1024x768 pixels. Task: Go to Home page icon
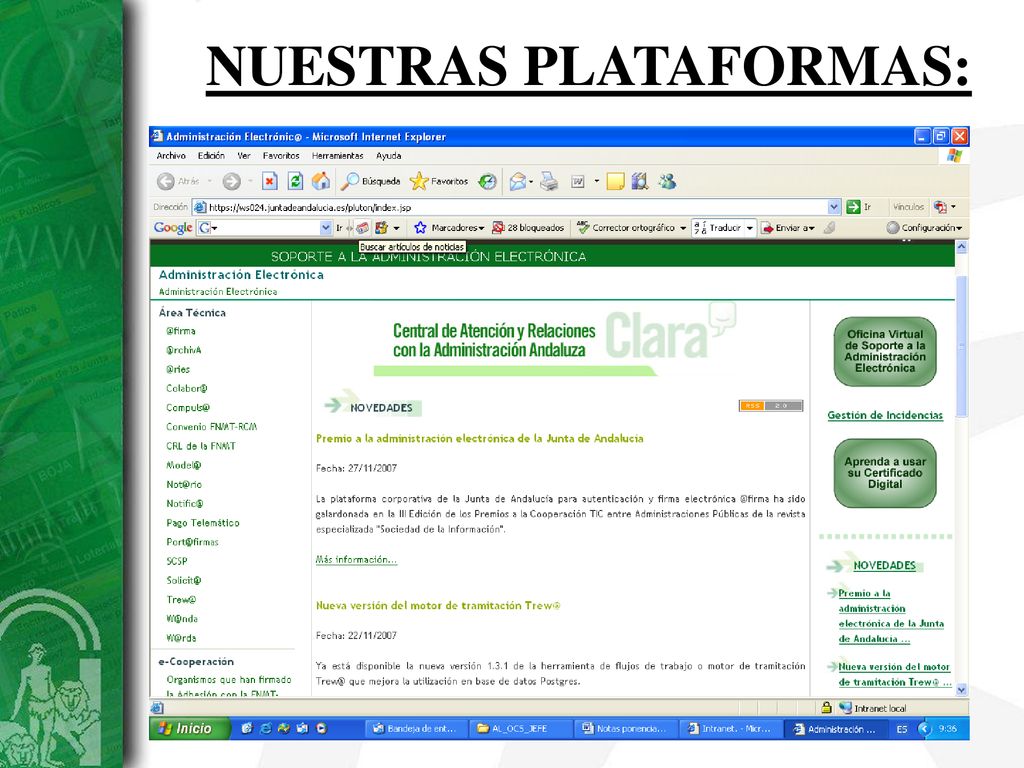coord(321,181)
